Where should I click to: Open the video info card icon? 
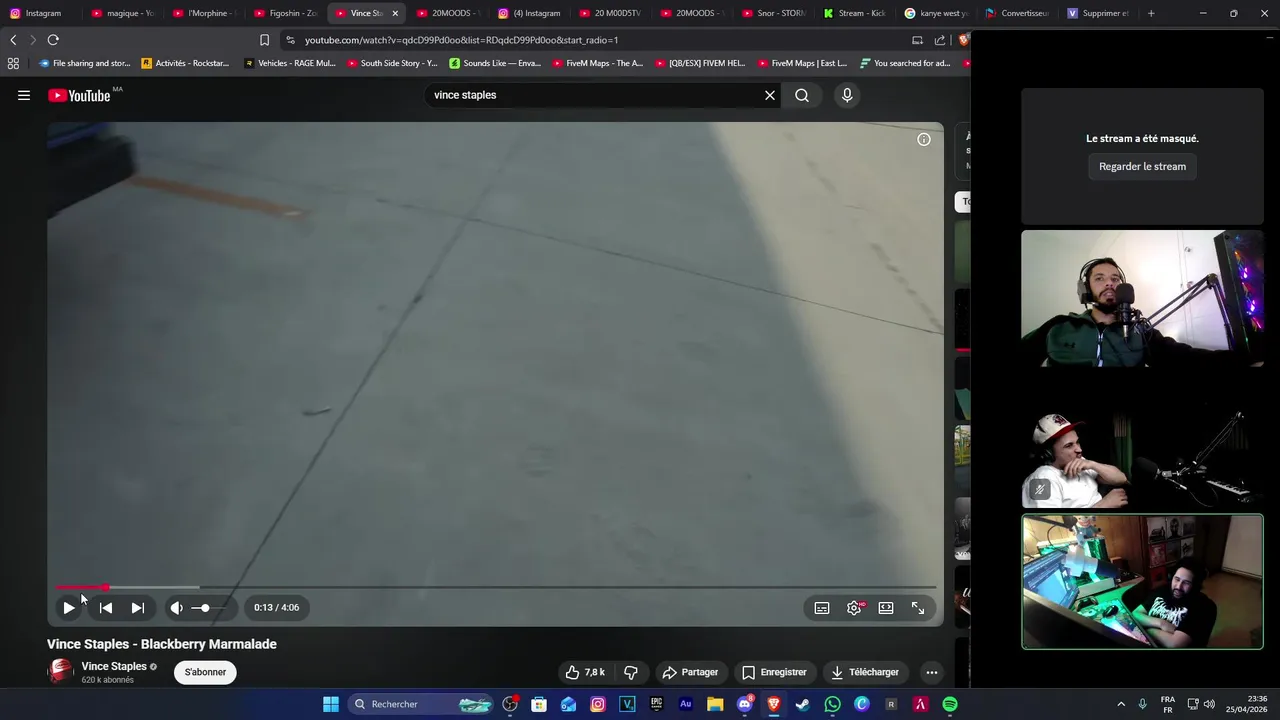[924, 139]
